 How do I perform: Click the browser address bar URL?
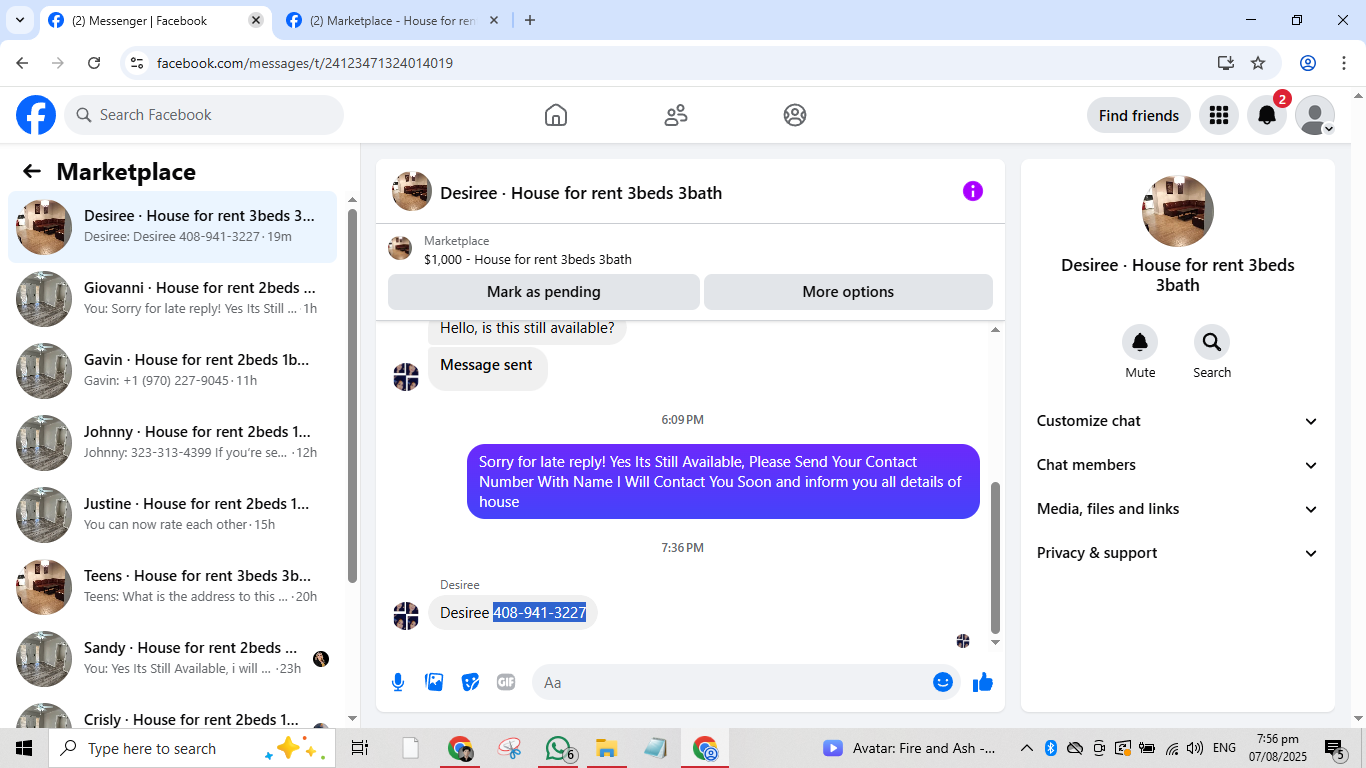pos(305,63)
